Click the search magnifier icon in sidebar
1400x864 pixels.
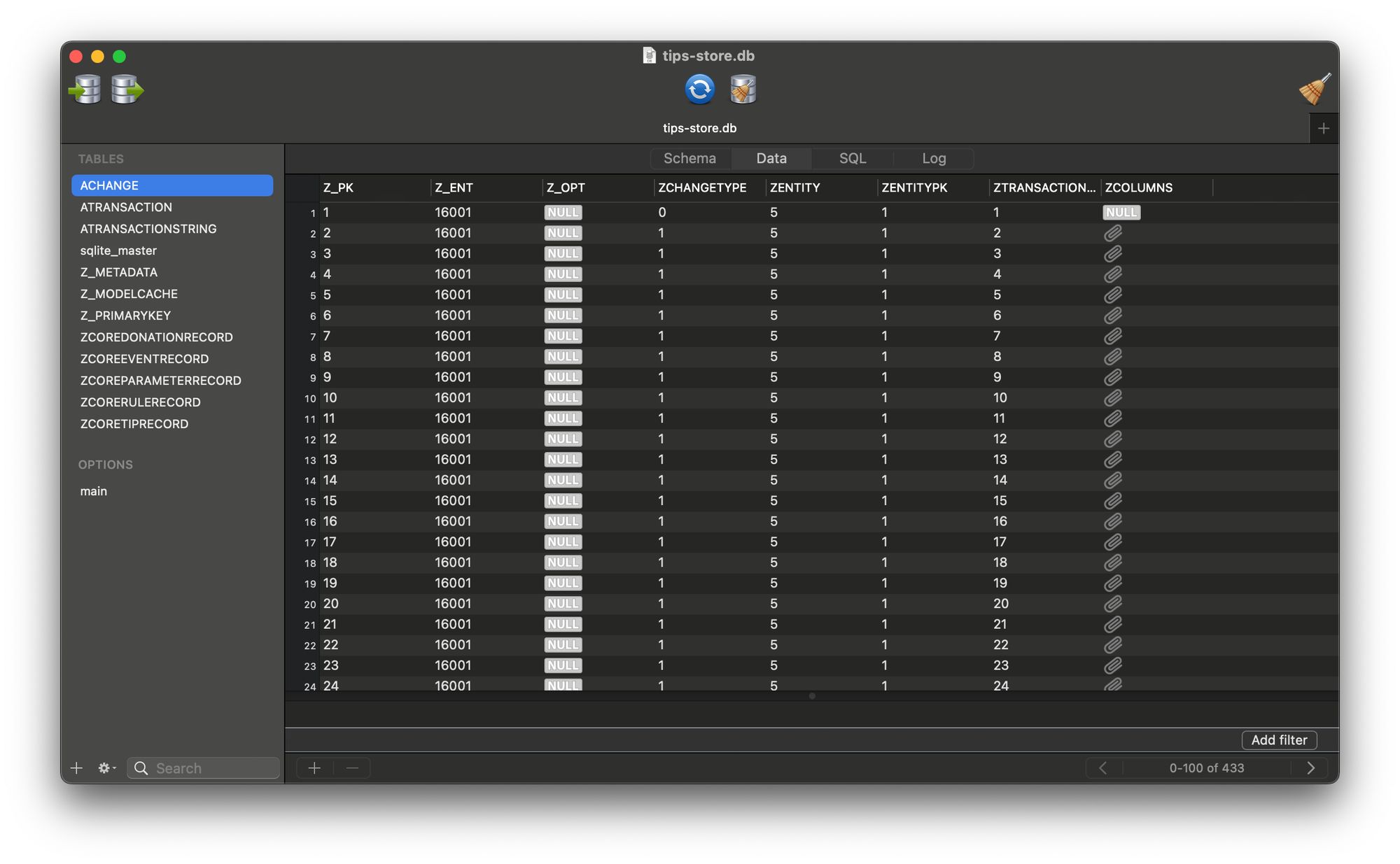[x=142, y=768]
